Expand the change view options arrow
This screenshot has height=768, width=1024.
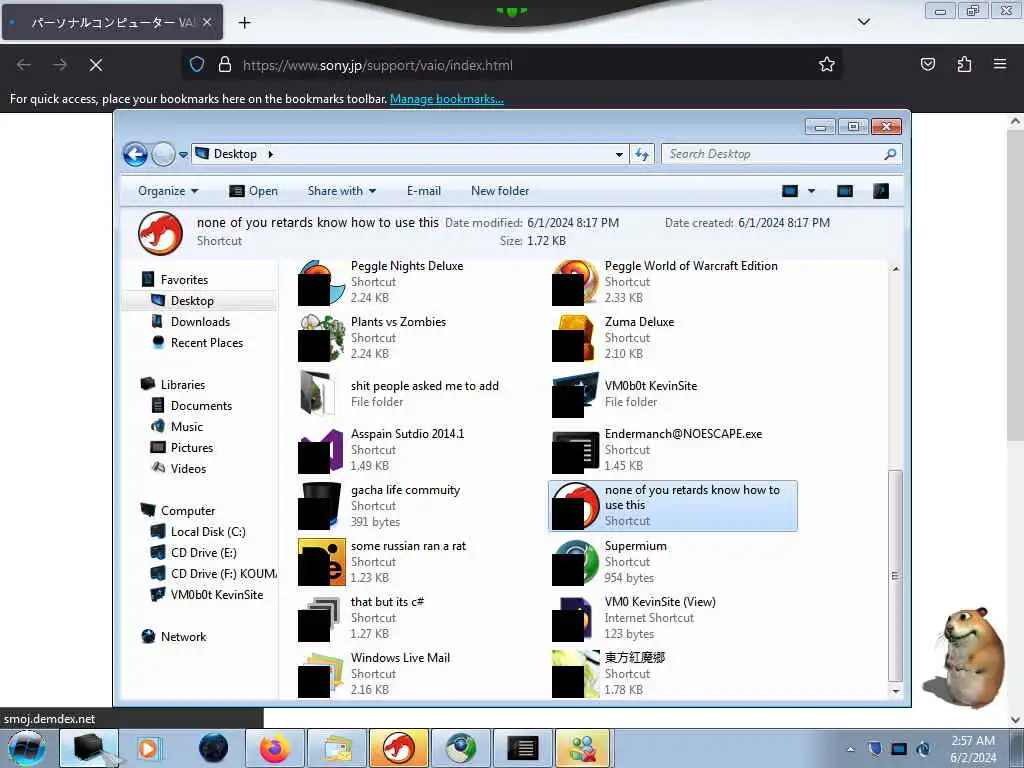811,191
